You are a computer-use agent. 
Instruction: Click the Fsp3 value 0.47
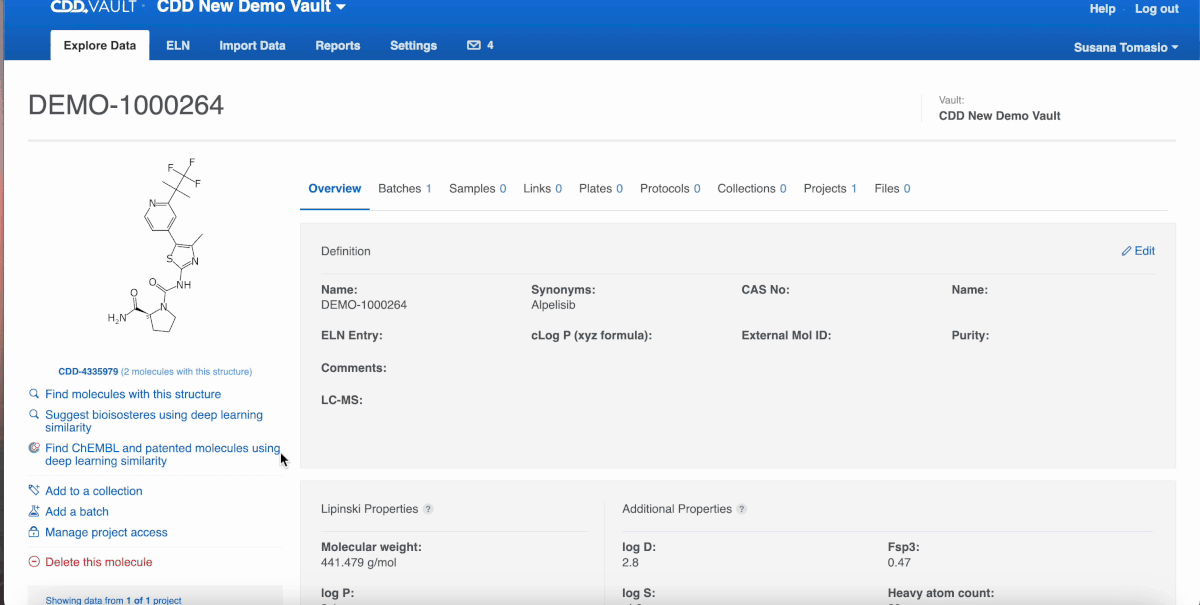point(899,562)
